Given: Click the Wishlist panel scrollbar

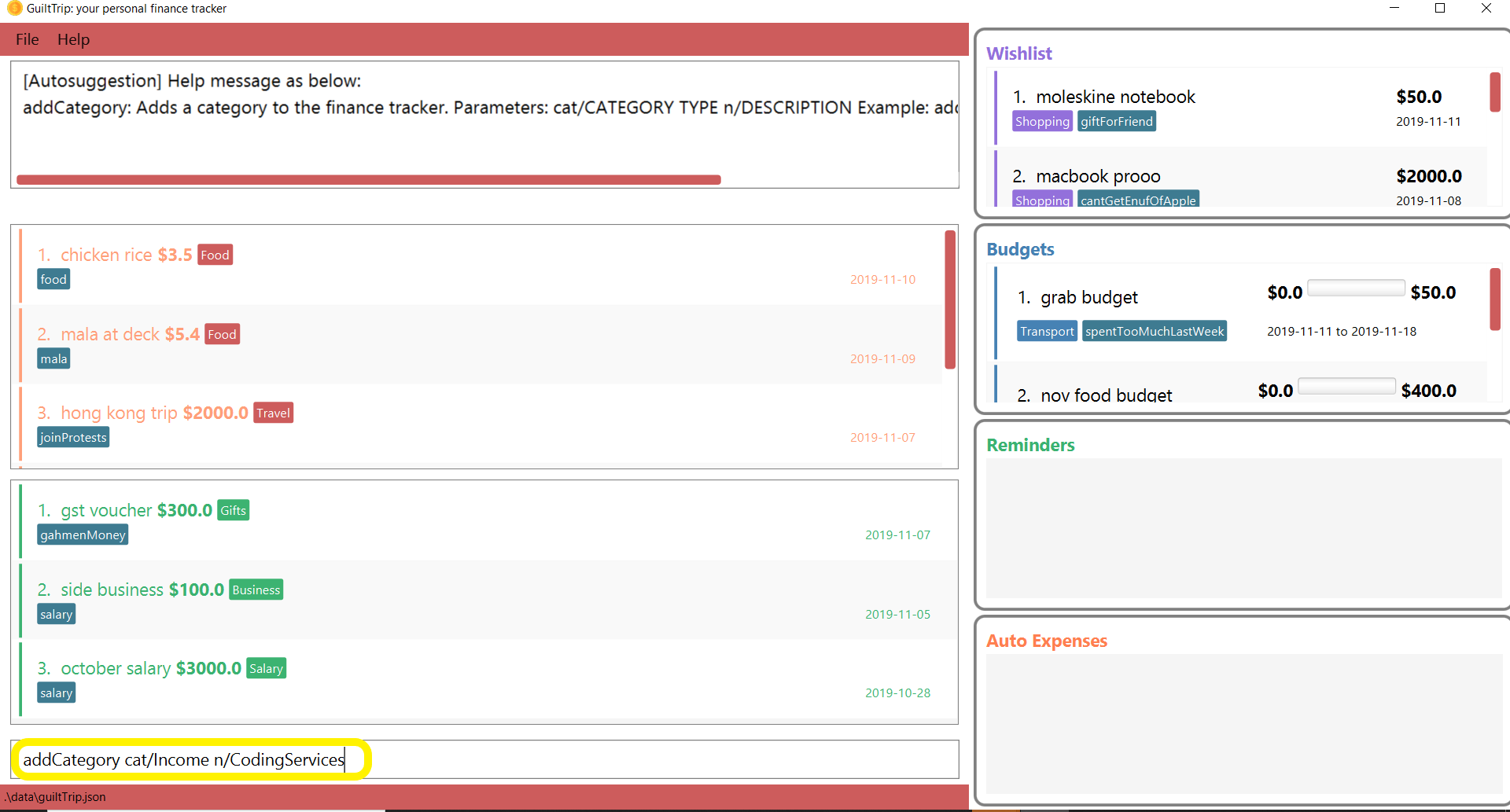Looking at the screenshot, I should tap(1495, 92).
